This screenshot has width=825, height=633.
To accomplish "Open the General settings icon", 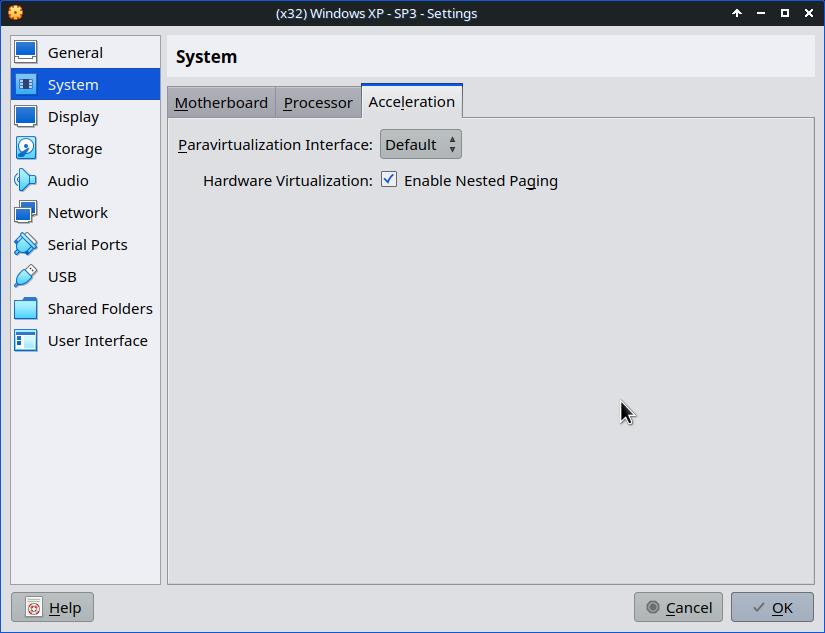I will click(x=25, y=52).
